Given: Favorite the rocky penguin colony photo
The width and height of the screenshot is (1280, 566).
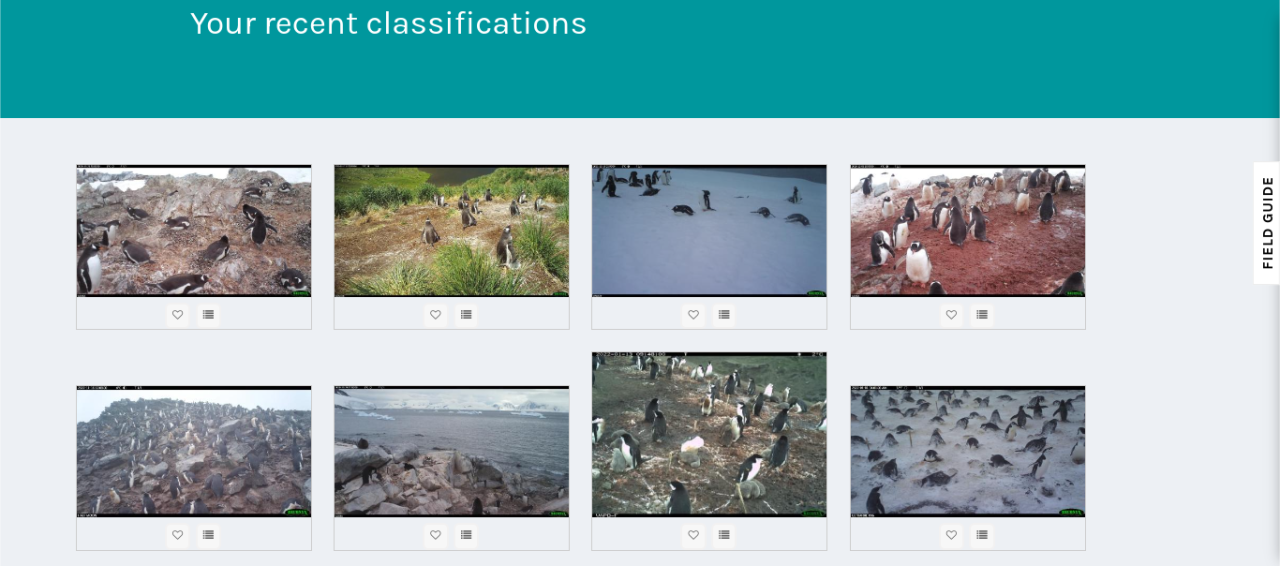Looking at the screenshot, I should (x=178, y=314).
